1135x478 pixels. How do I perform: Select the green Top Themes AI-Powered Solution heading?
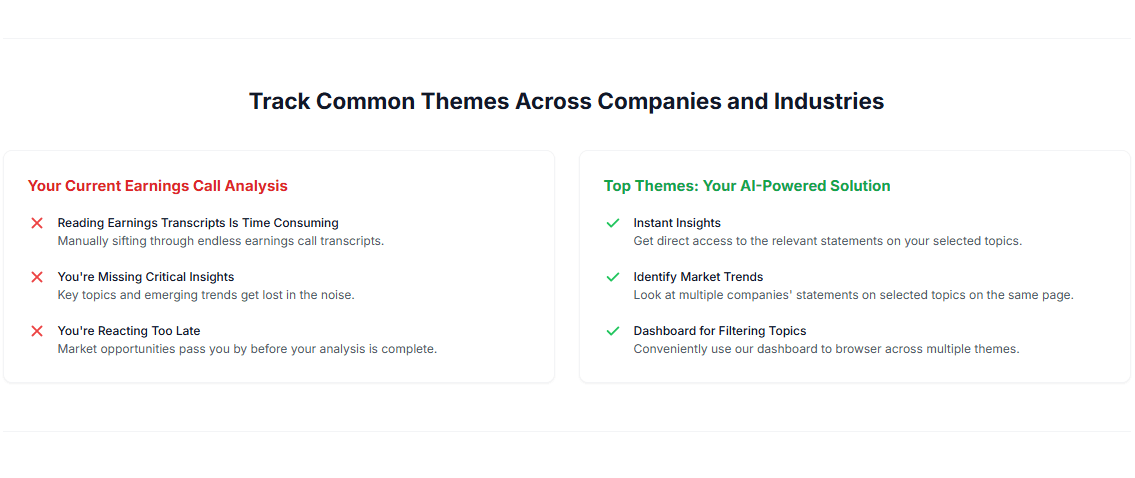[x=746, y=186]
